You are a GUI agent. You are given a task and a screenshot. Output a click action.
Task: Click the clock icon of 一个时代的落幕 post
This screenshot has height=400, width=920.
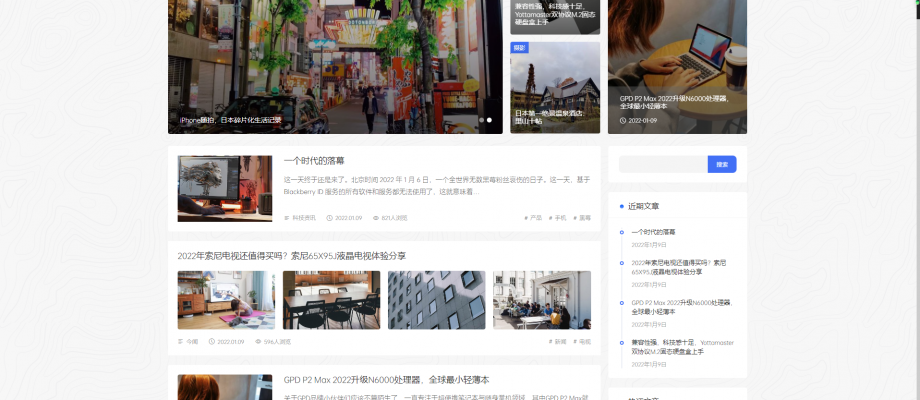329,218
